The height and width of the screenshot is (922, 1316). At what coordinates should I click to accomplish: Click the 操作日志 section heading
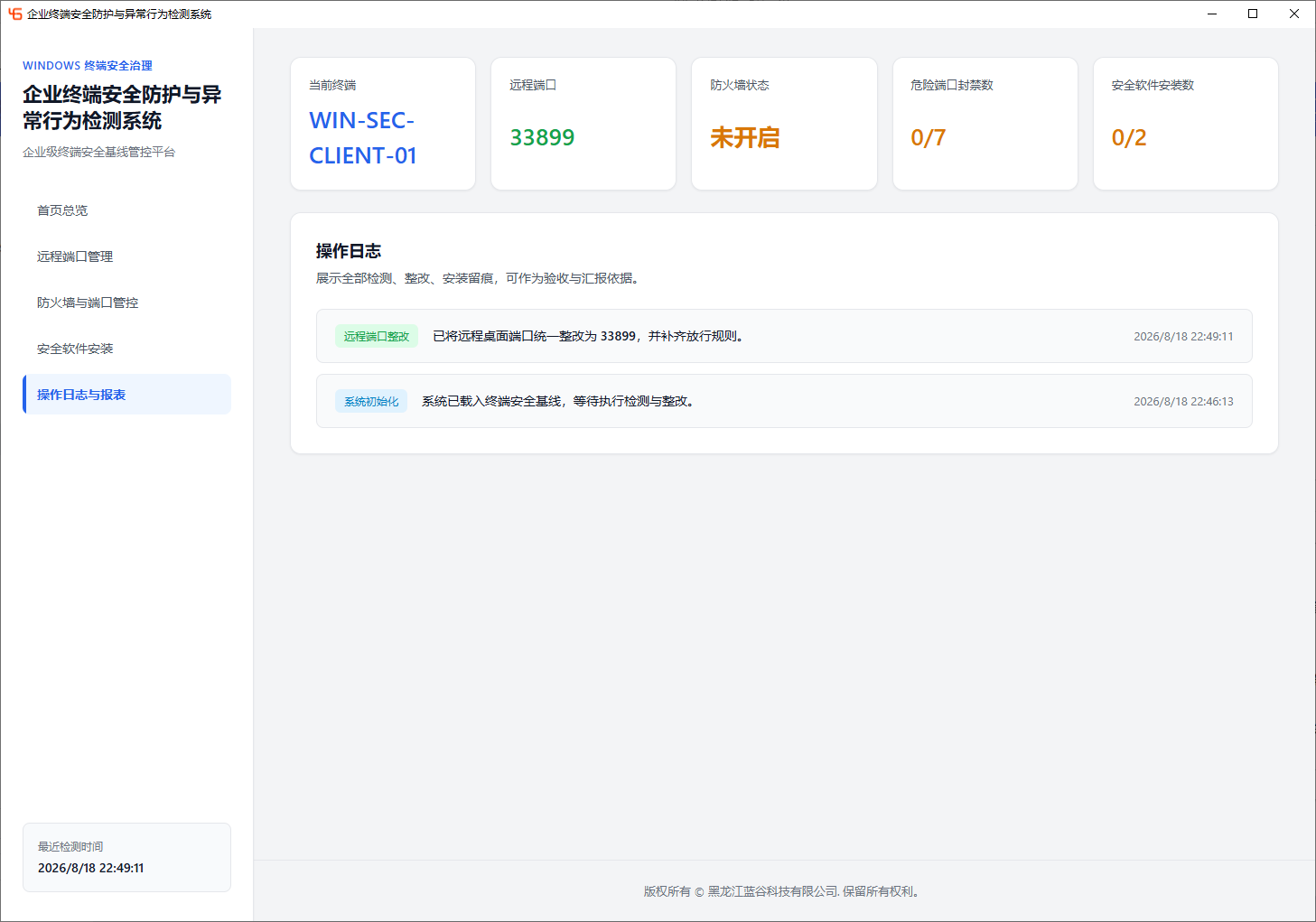pyautogui.click(x=349, y=251)
